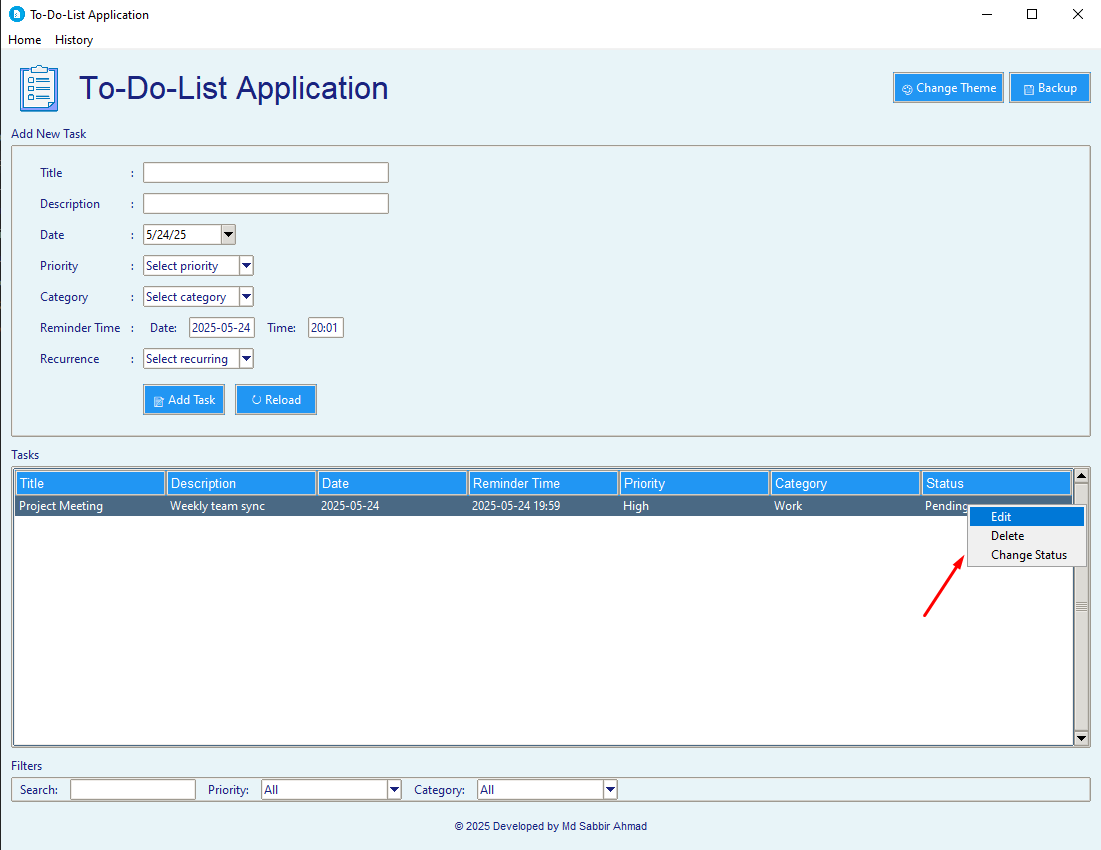The width and height of the screenshot is (1101, 850).
Task: Click the Title text input field
Action: (x=265, y=173)
